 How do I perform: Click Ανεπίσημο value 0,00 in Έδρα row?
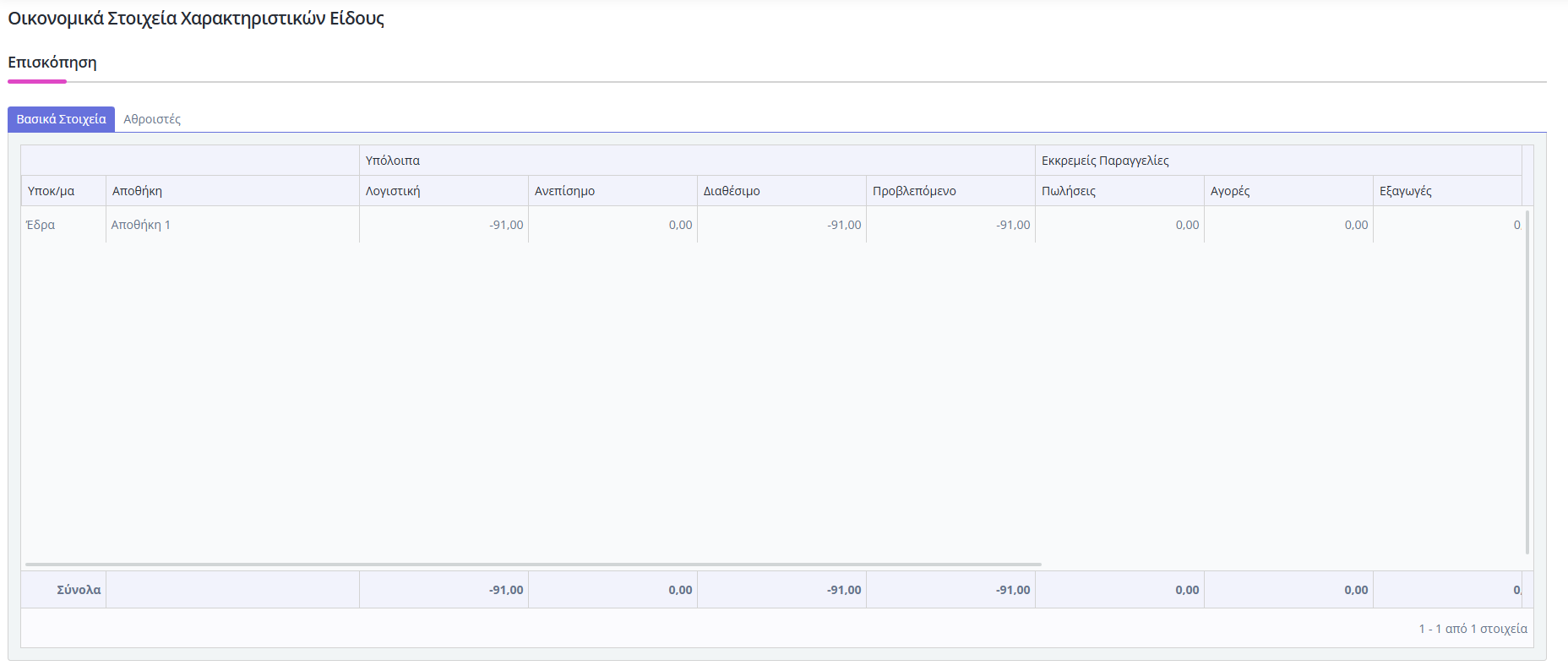click(x=612, y=225)
